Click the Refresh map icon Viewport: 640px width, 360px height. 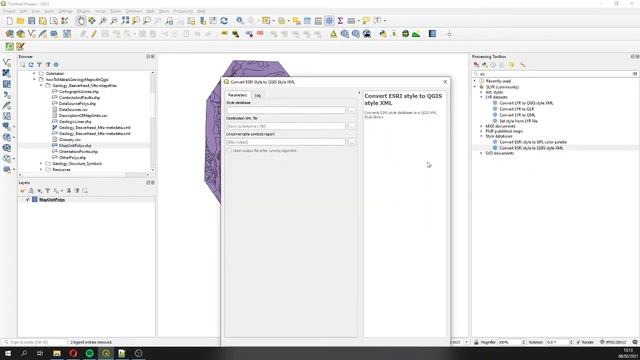pos(224,21)
